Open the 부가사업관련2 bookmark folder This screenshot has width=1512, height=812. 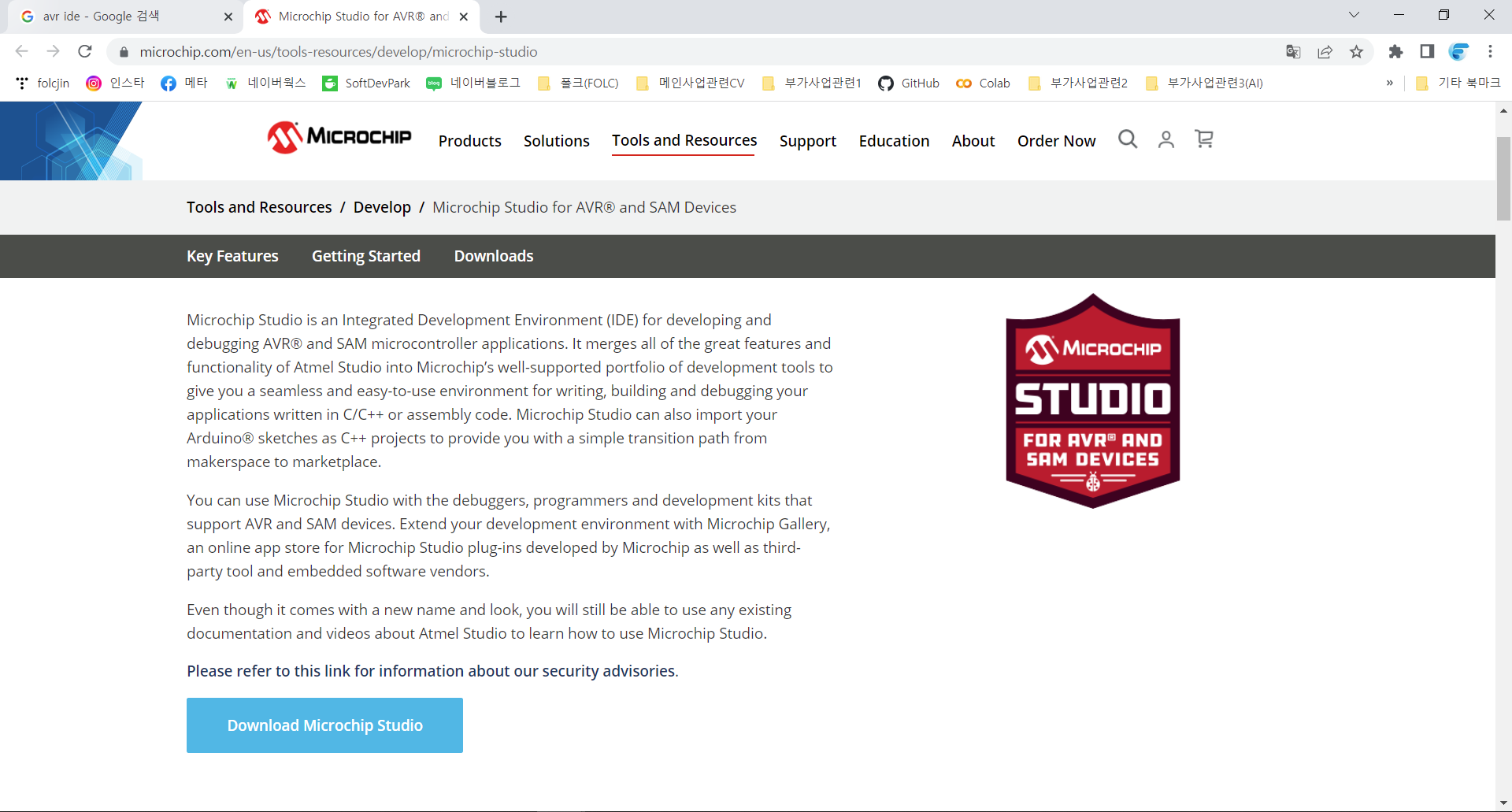(1078, 83)
